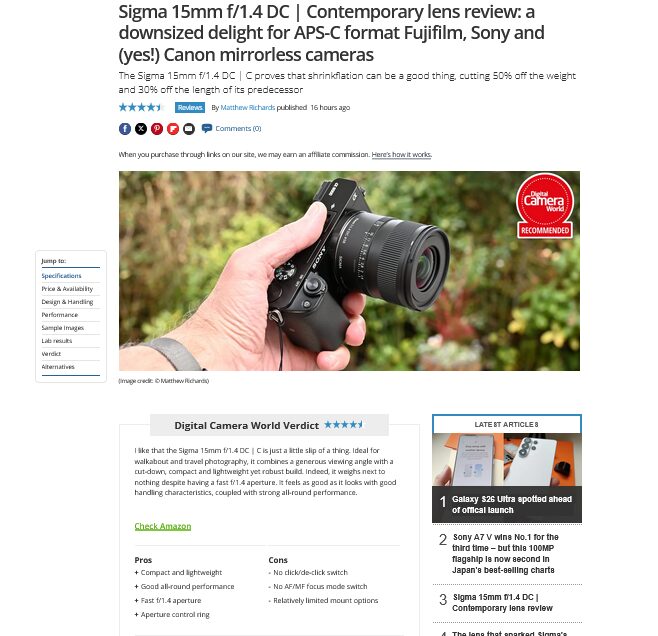This screenshot has width=658, height=636.
Task: Jump to the Sample Images section
Action: (x=63, y=328)
